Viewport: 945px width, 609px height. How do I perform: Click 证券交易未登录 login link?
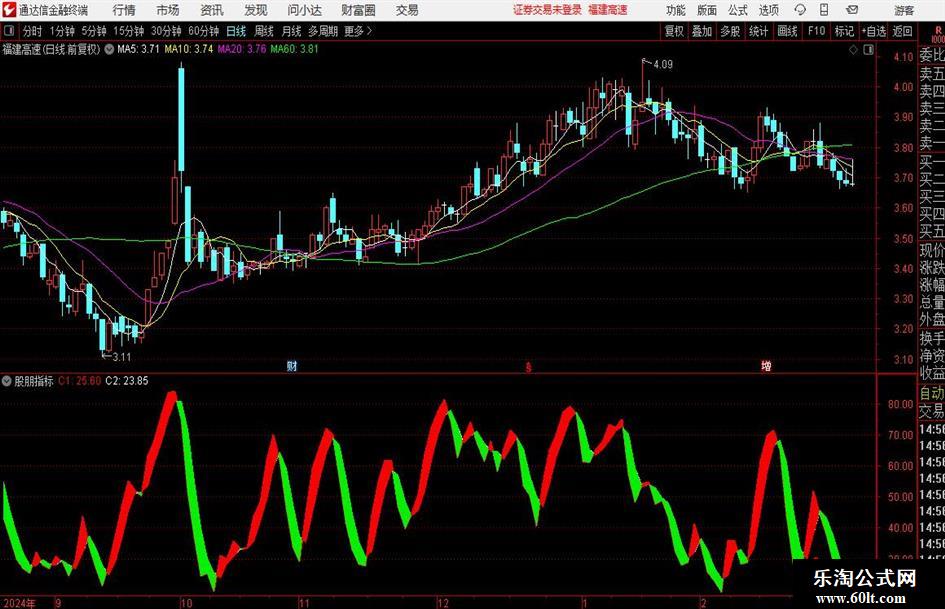(x=547, y=10)
